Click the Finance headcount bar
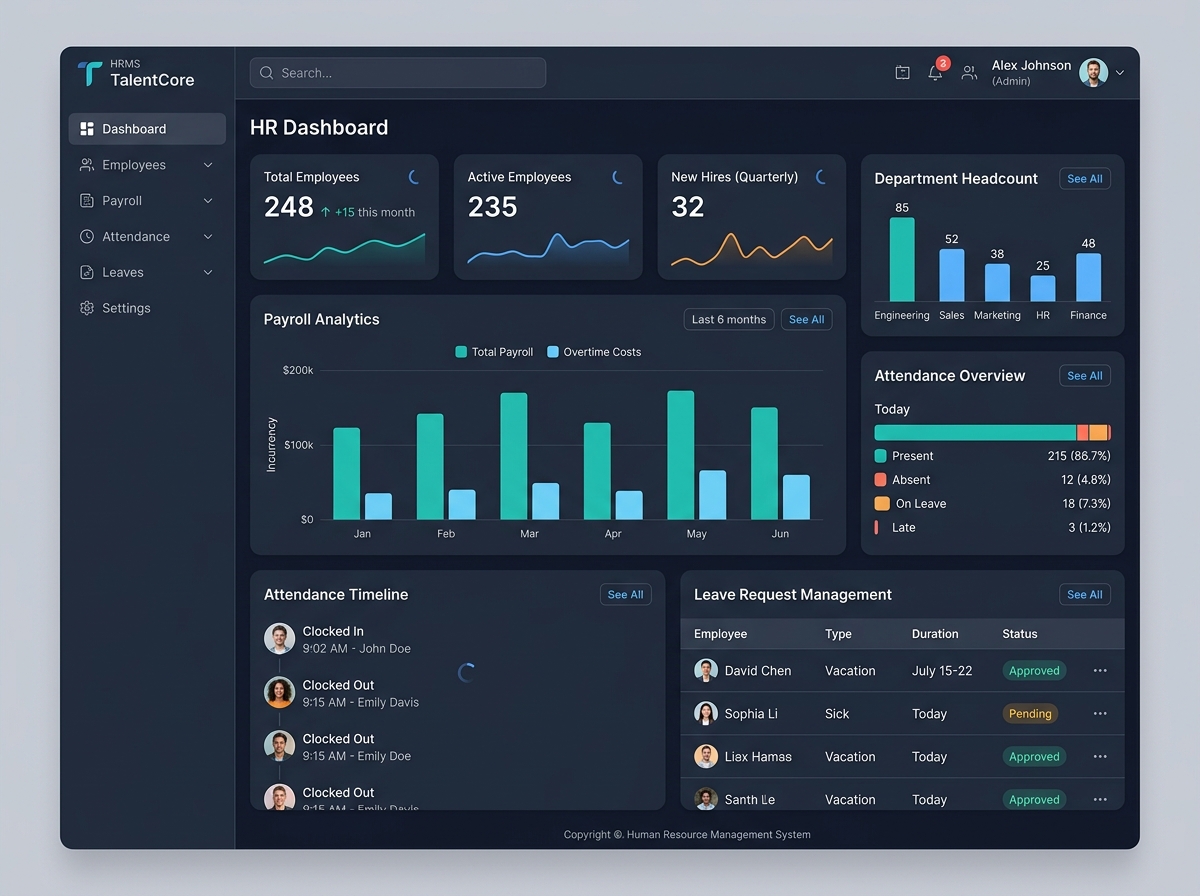 point(1088,277)
